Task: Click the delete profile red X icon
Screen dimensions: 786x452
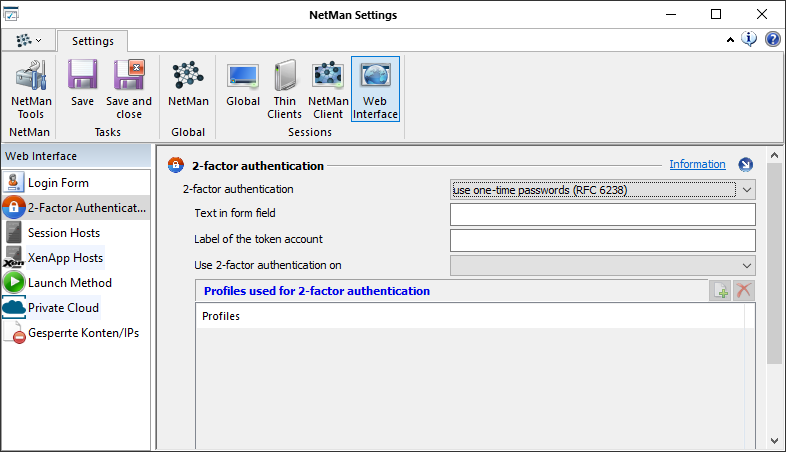Action: [x=744, y=291]
